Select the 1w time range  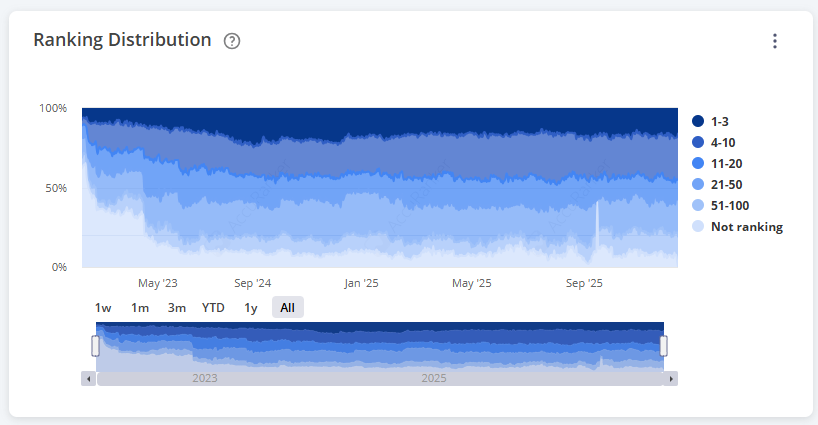point(103,308)
